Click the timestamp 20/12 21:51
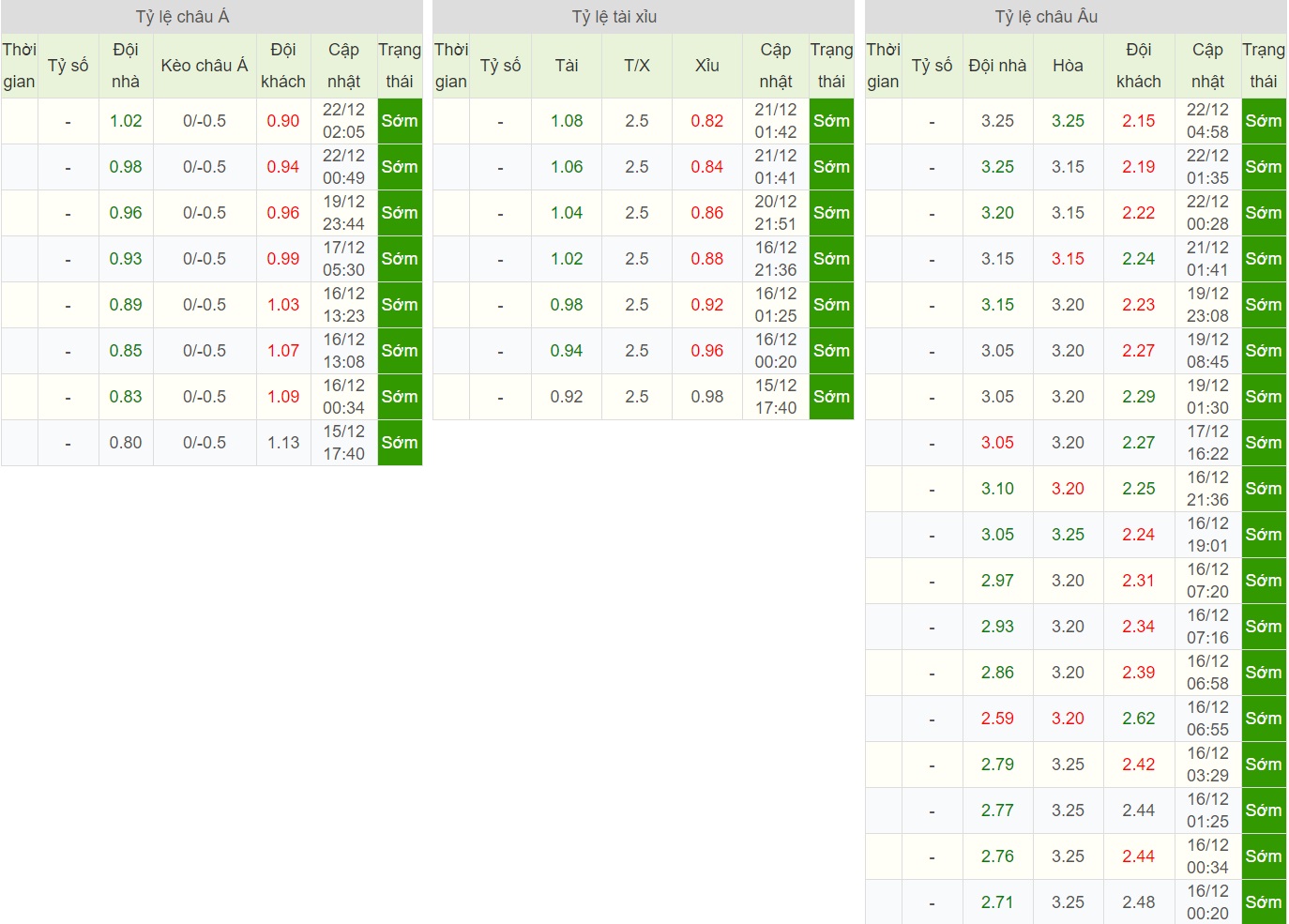 (x=776, y=213)
